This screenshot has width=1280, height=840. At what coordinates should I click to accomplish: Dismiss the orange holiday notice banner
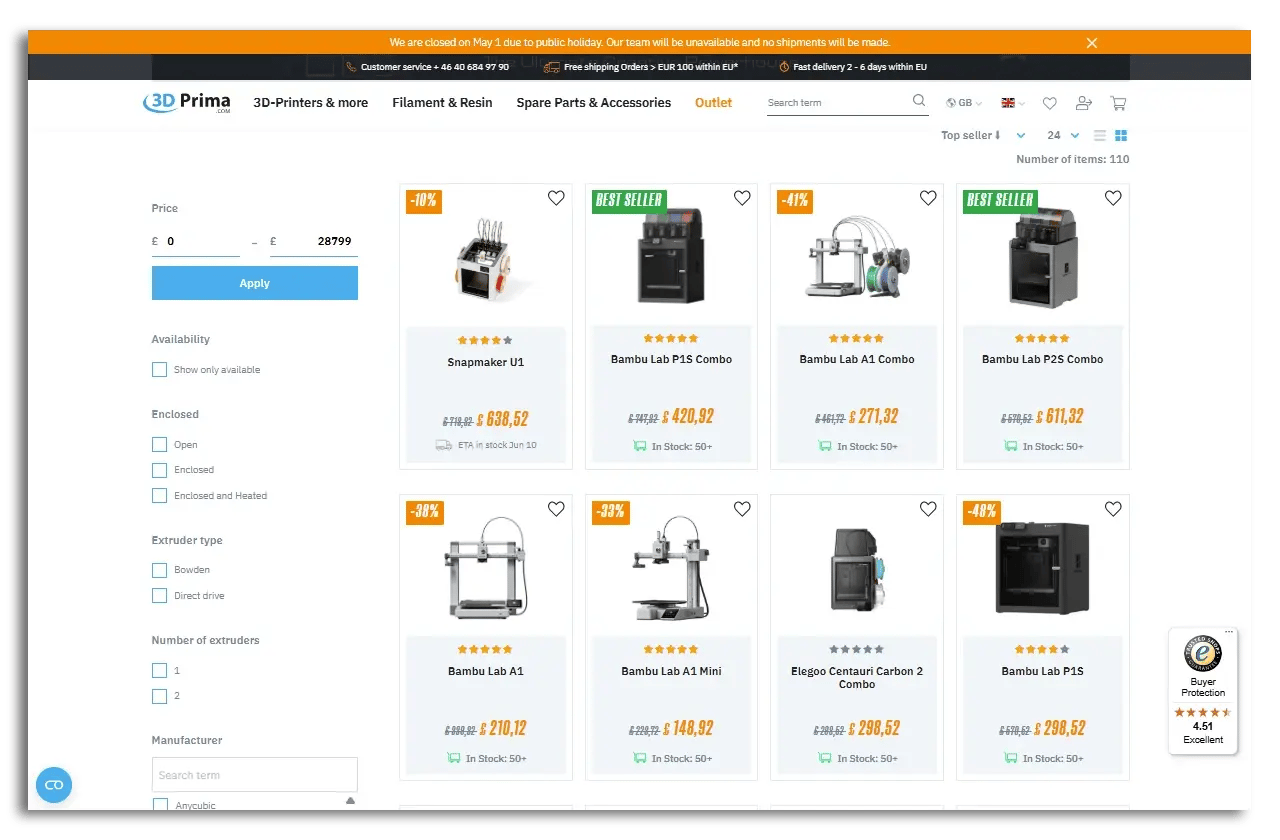pos(1092,43)
